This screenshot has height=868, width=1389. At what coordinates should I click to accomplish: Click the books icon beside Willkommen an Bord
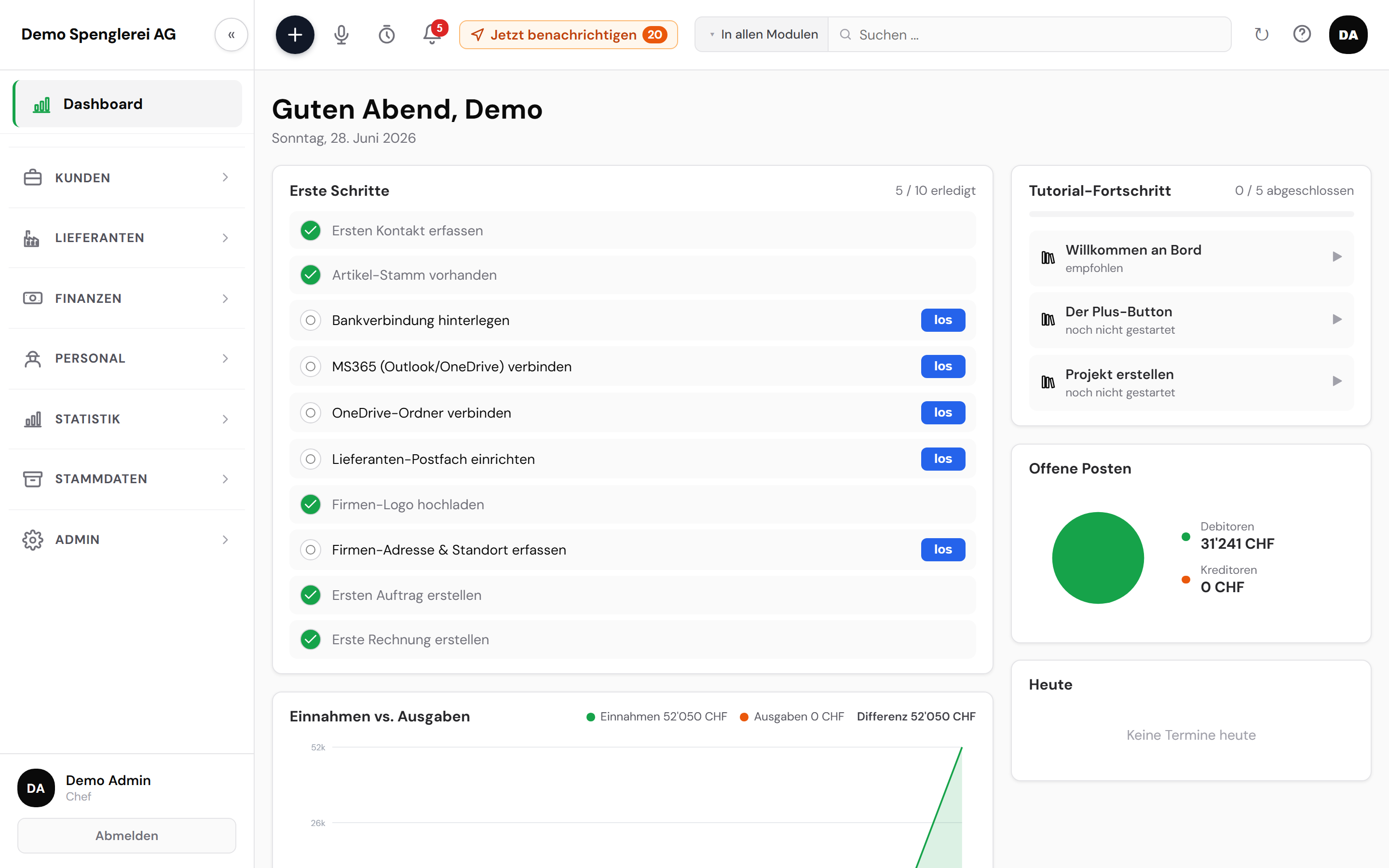[1048, 257]
